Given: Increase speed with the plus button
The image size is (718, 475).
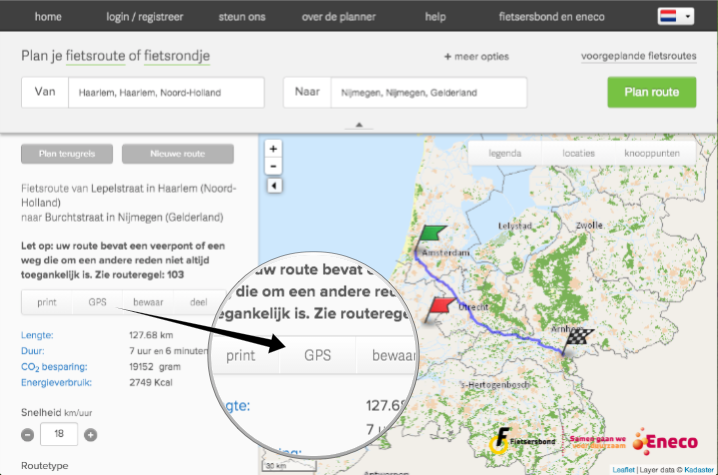Looking at the screenshot, I should coord(91,435).
